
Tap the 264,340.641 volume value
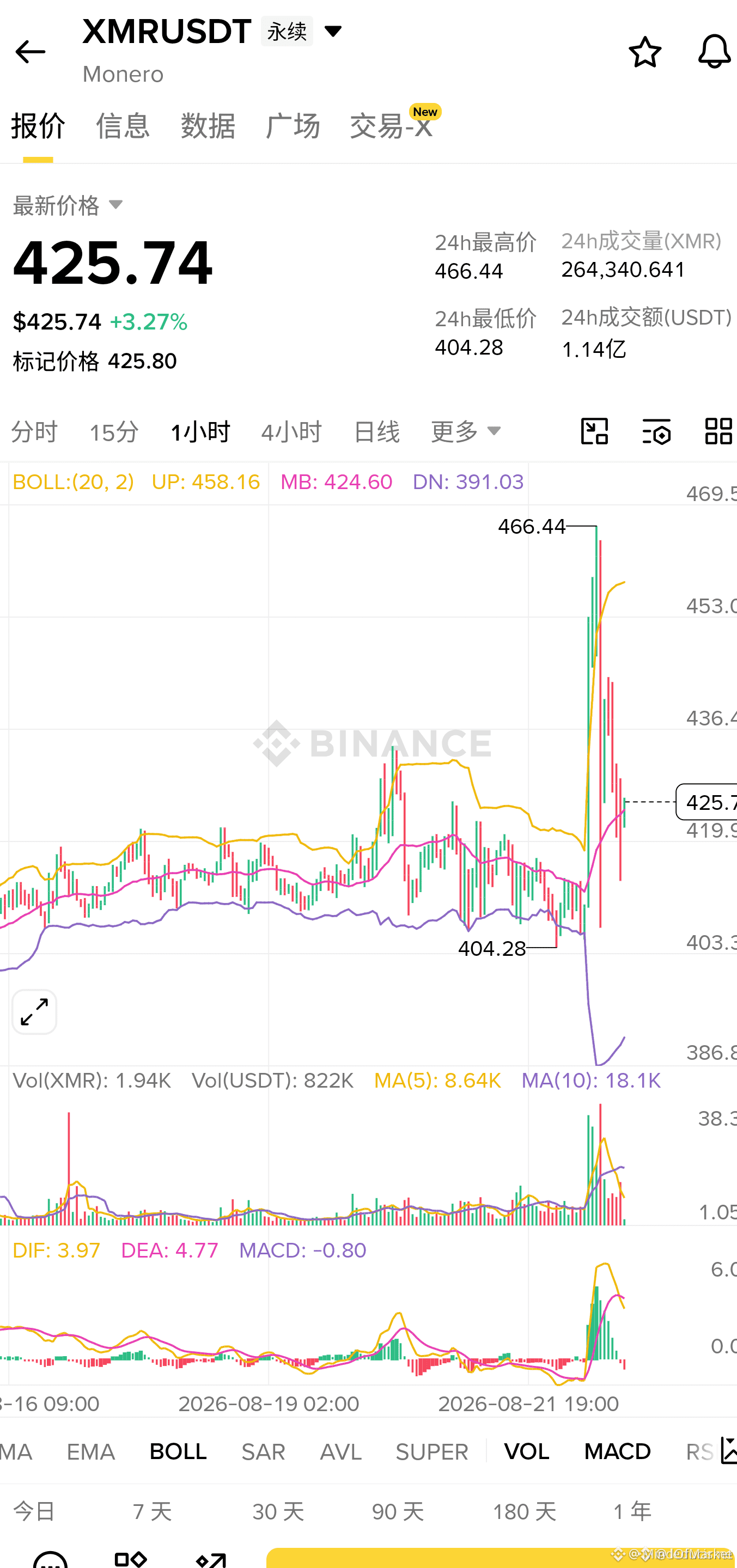point(624,270)
